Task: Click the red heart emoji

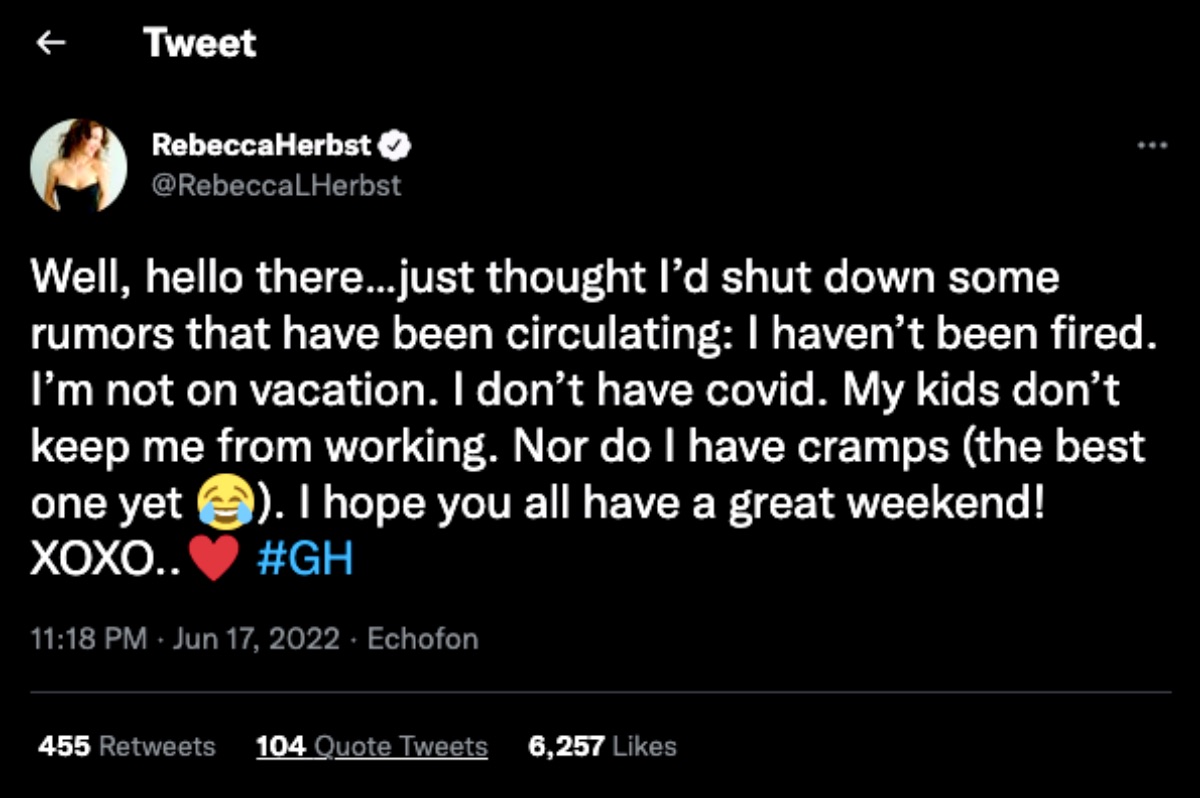Action: pos(211,560)
